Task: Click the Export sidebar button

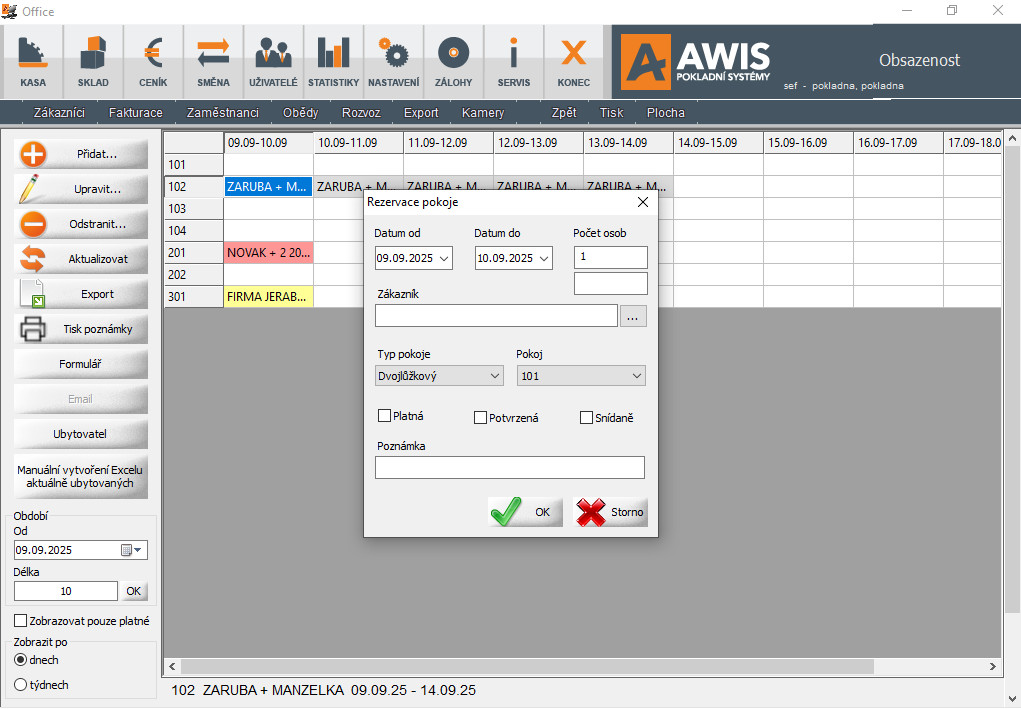Action: coord(81,294)
